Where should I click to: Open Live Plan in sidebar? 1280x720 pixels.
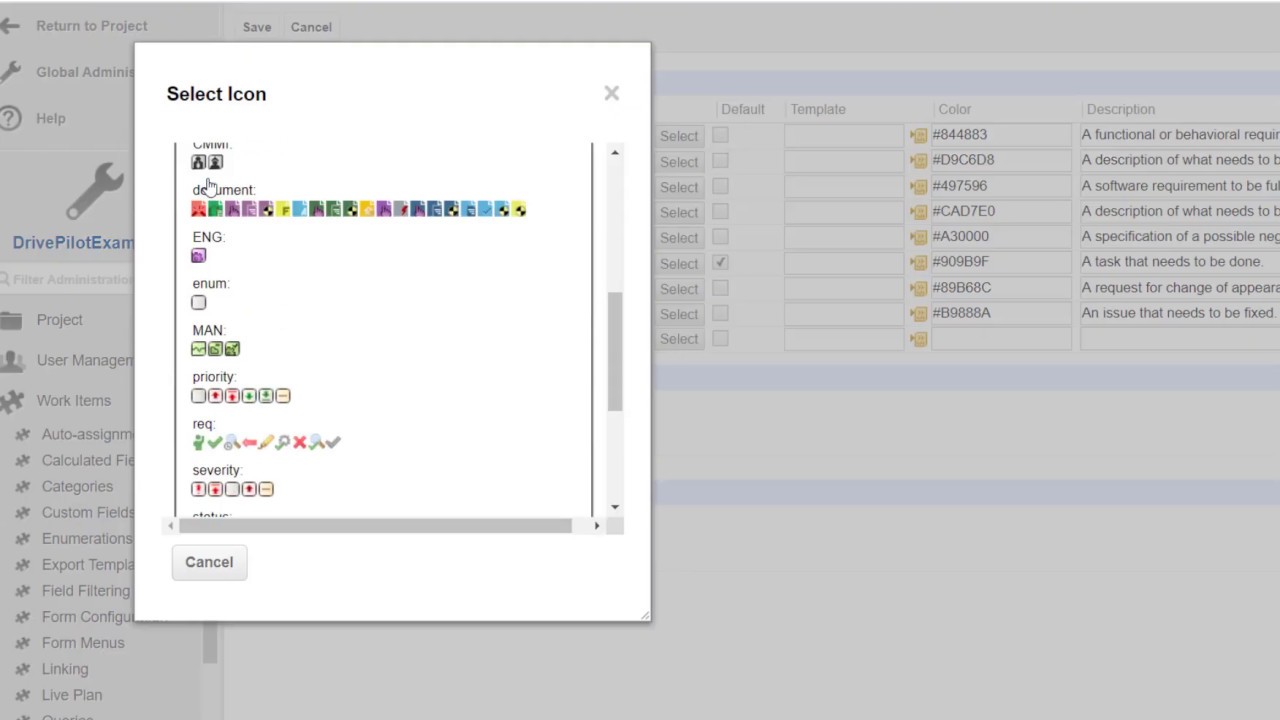click(72, 695)
